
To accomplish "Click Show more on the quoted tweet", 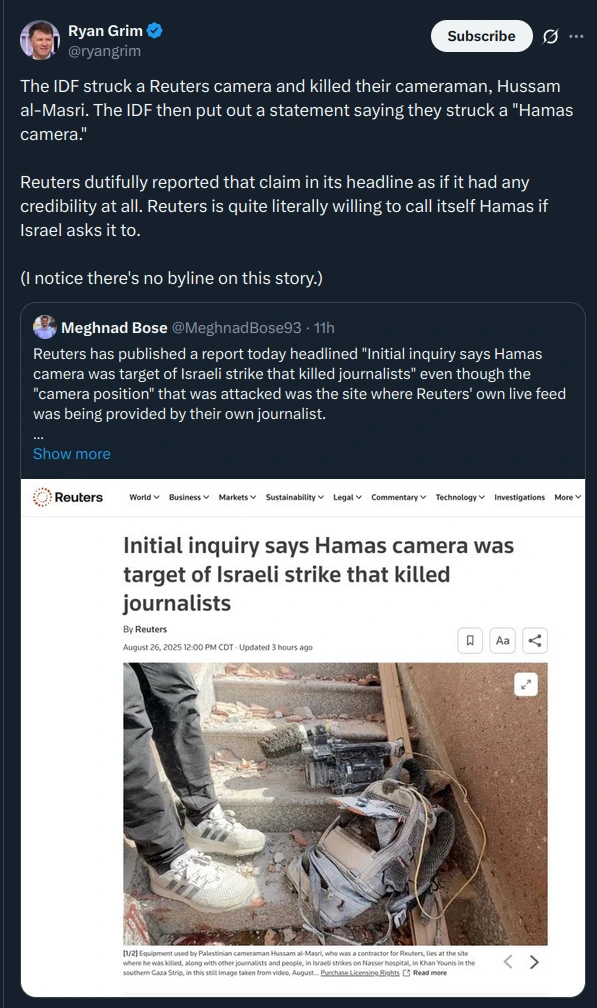I will click(71, 454).
